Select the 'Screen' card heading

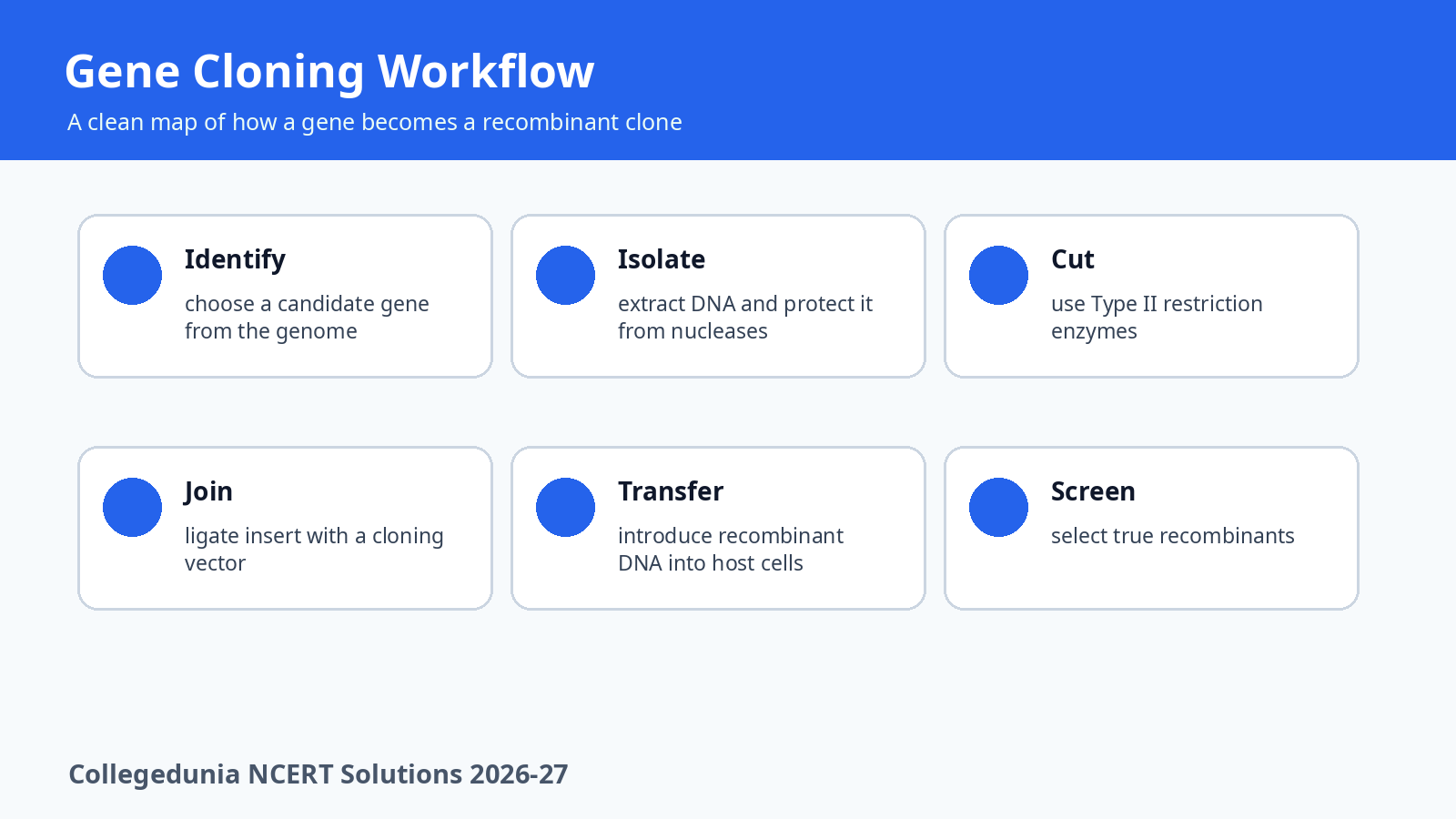coord(1093,491)
